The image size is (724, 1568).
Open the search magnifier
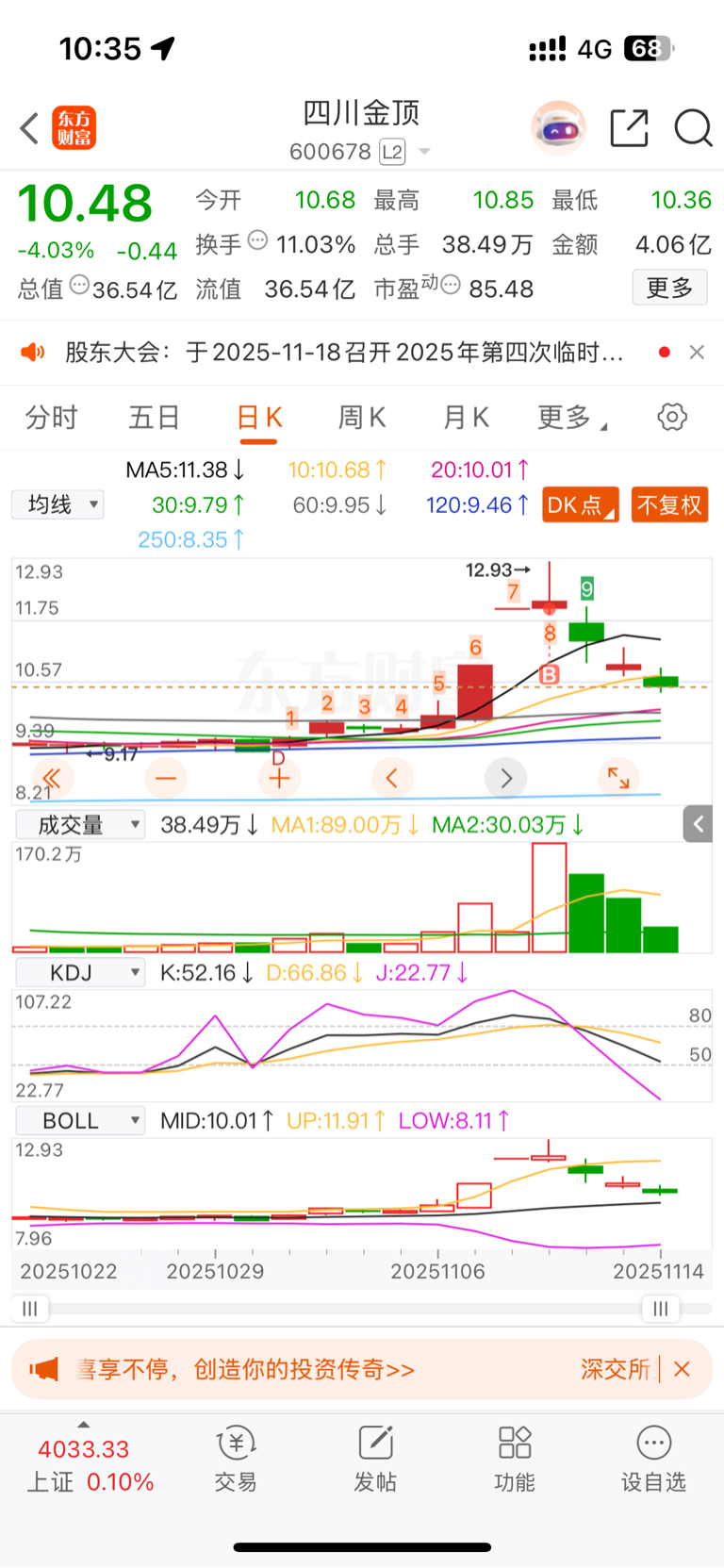point(693,127)
